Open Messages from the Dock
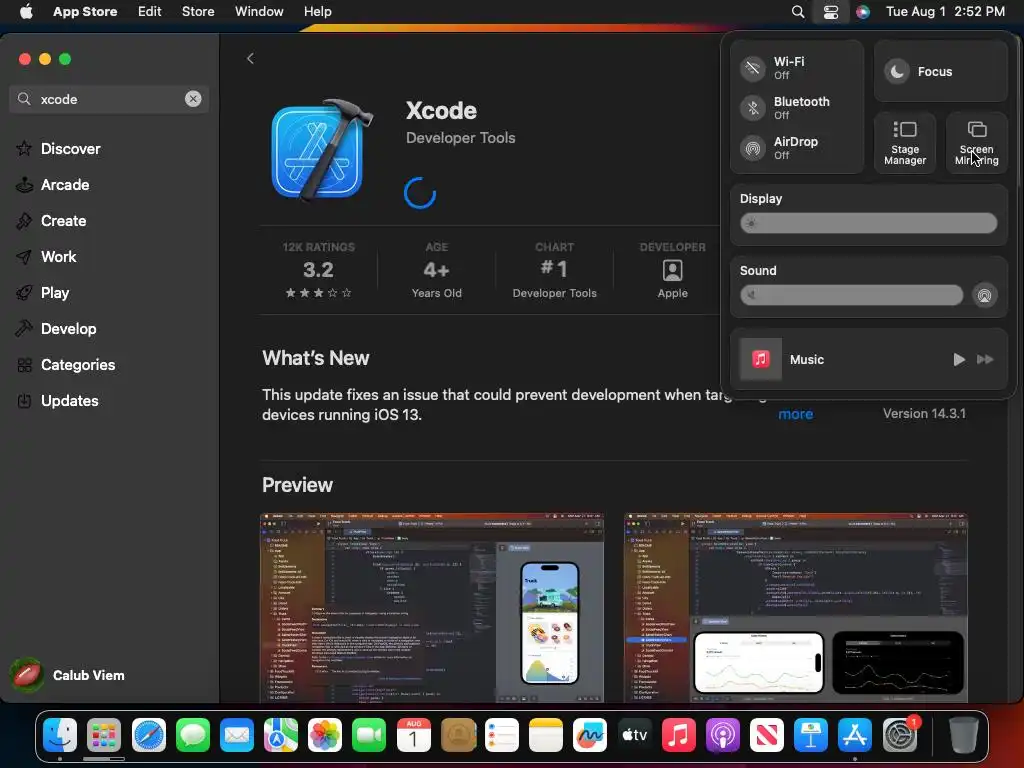The width and height of the screenshot is (1024, 768). point(193,735)
